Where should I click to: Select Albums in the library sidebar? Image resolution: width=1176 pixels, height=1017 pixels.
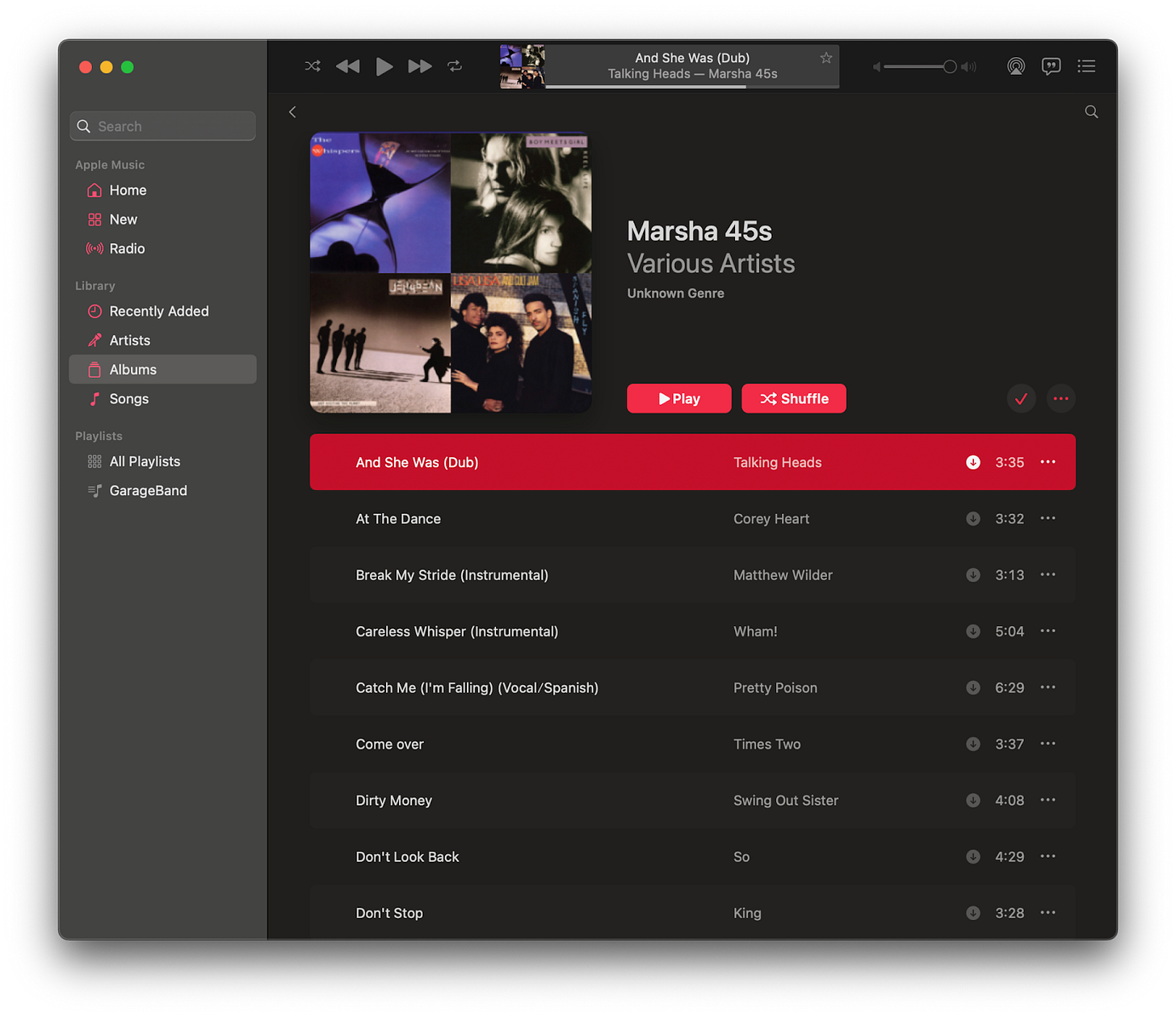[x=162, y=369]
